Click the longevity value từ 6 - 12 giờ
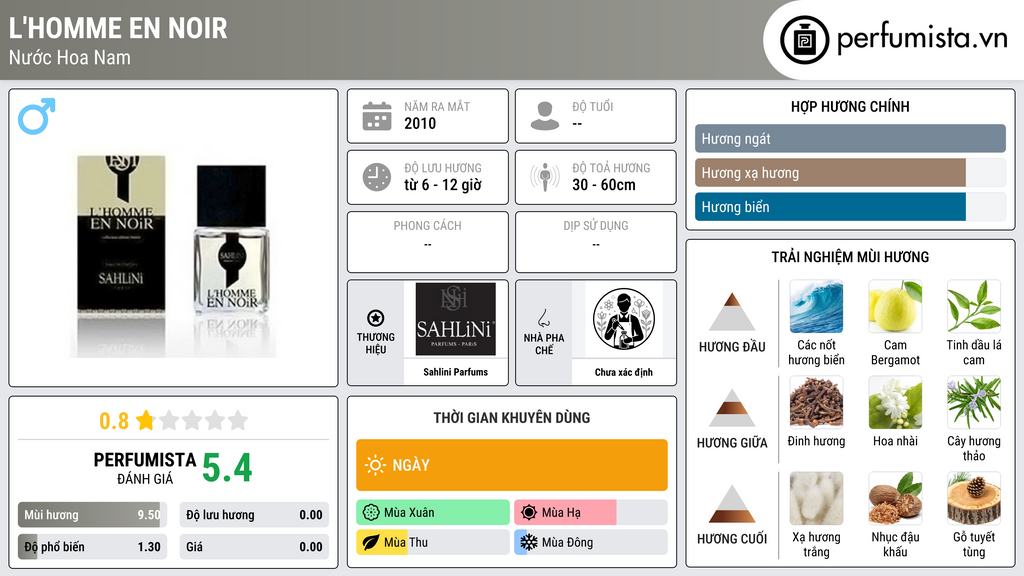1024x576 pixels. pos(443,185)
